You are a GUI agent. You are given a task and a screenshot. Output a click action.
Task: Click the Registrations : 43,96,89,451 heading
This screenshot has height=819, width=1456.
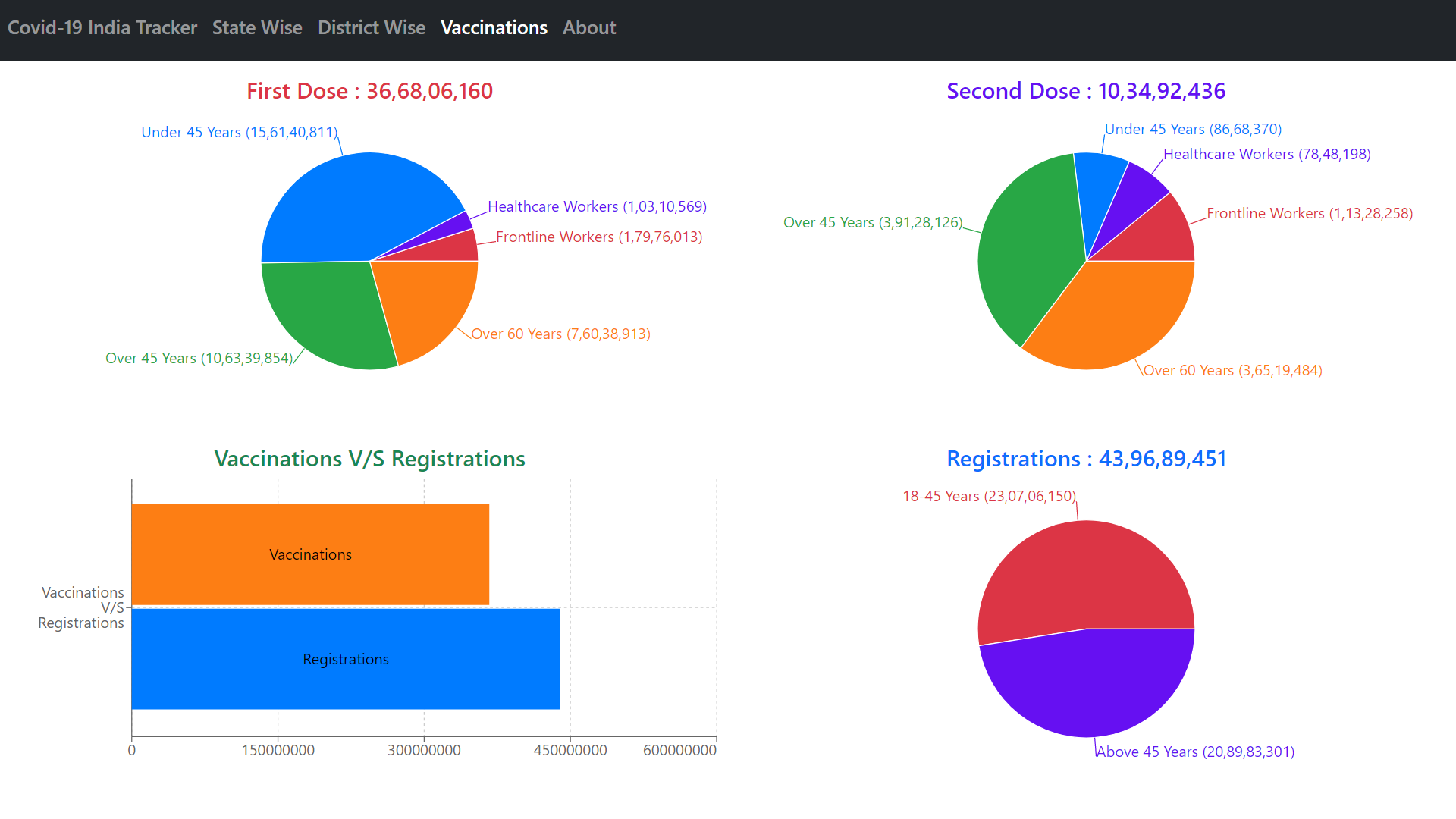coord(1087,459)
